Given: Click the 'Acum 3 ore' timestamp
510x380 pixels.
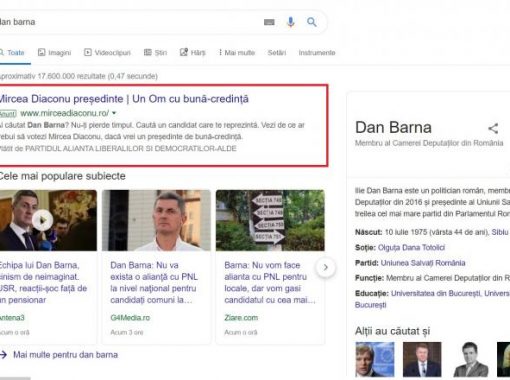Looking at the screenshot, I should click(127, 332).
